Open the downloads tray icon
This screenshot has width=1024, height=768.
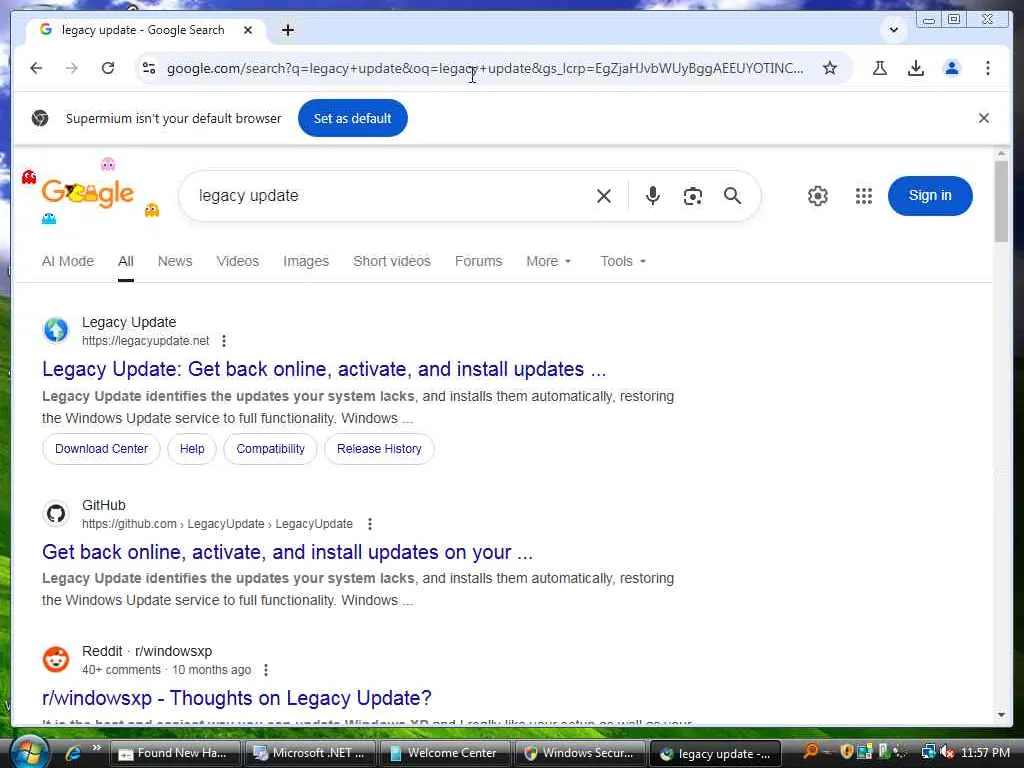(x=916, y=68)
